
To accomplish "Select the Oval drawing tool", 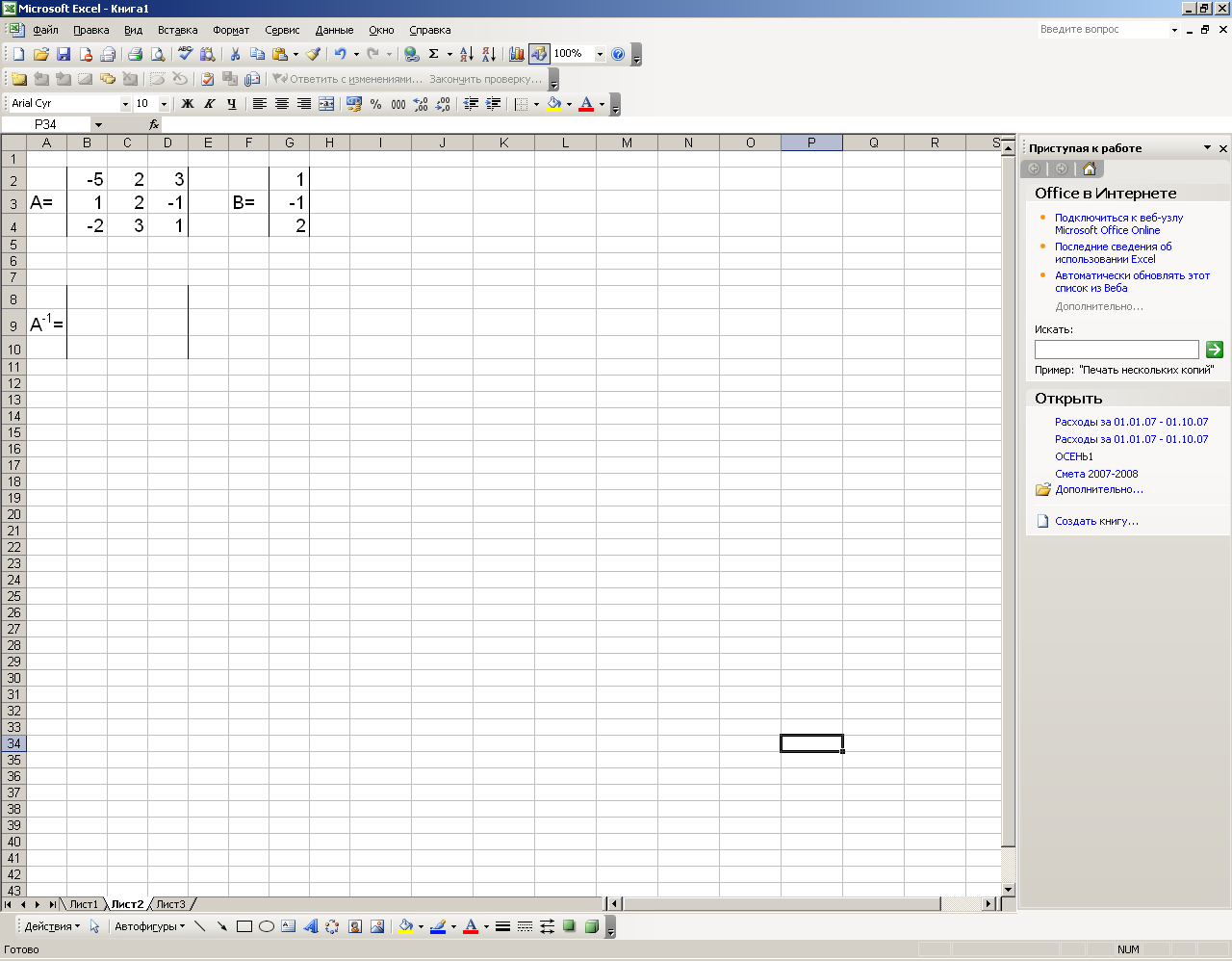I will (x=267, y=926).
